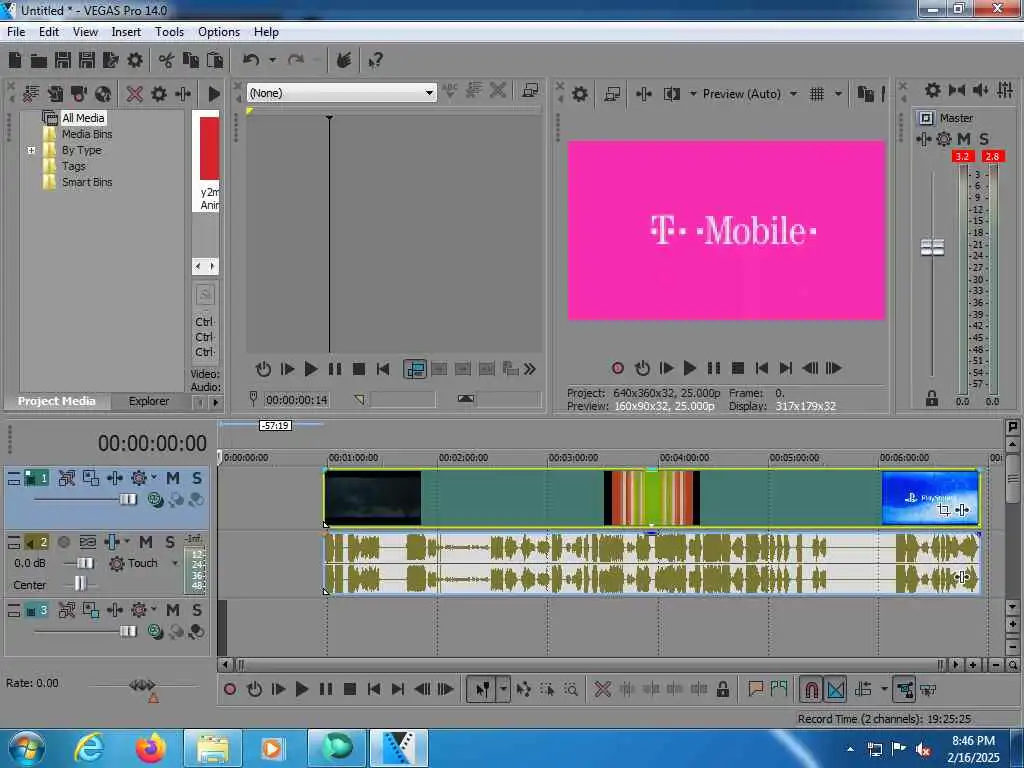Viewport: 1024px width, 768px height.
Task: Toggle Lock Envelopes to Events button
Action: click(904, 689)
